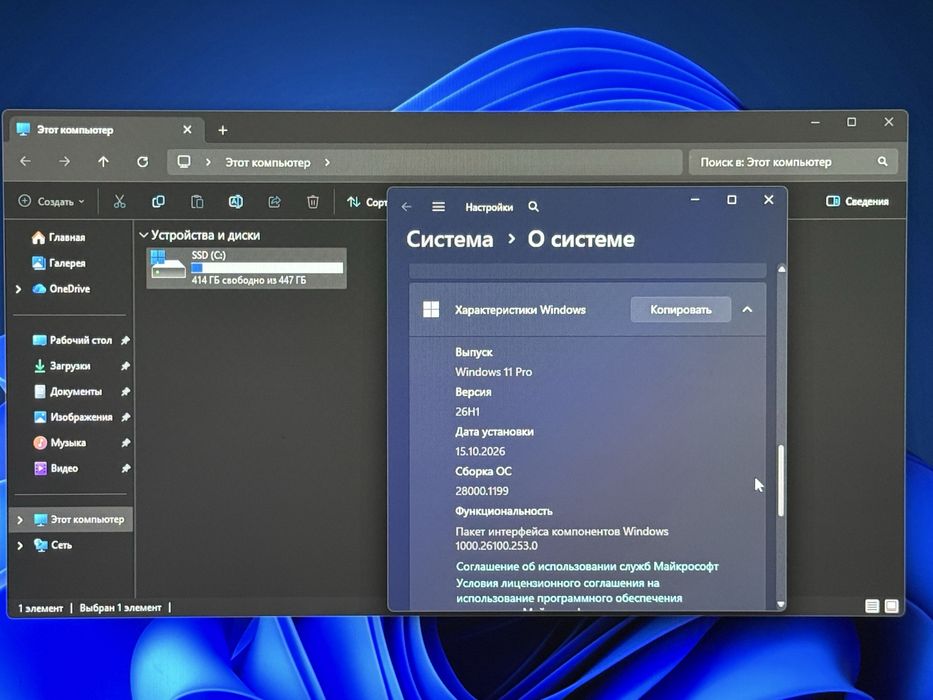Click the Копировать button
Screen dimensions: 933x700
coord(681,310)
